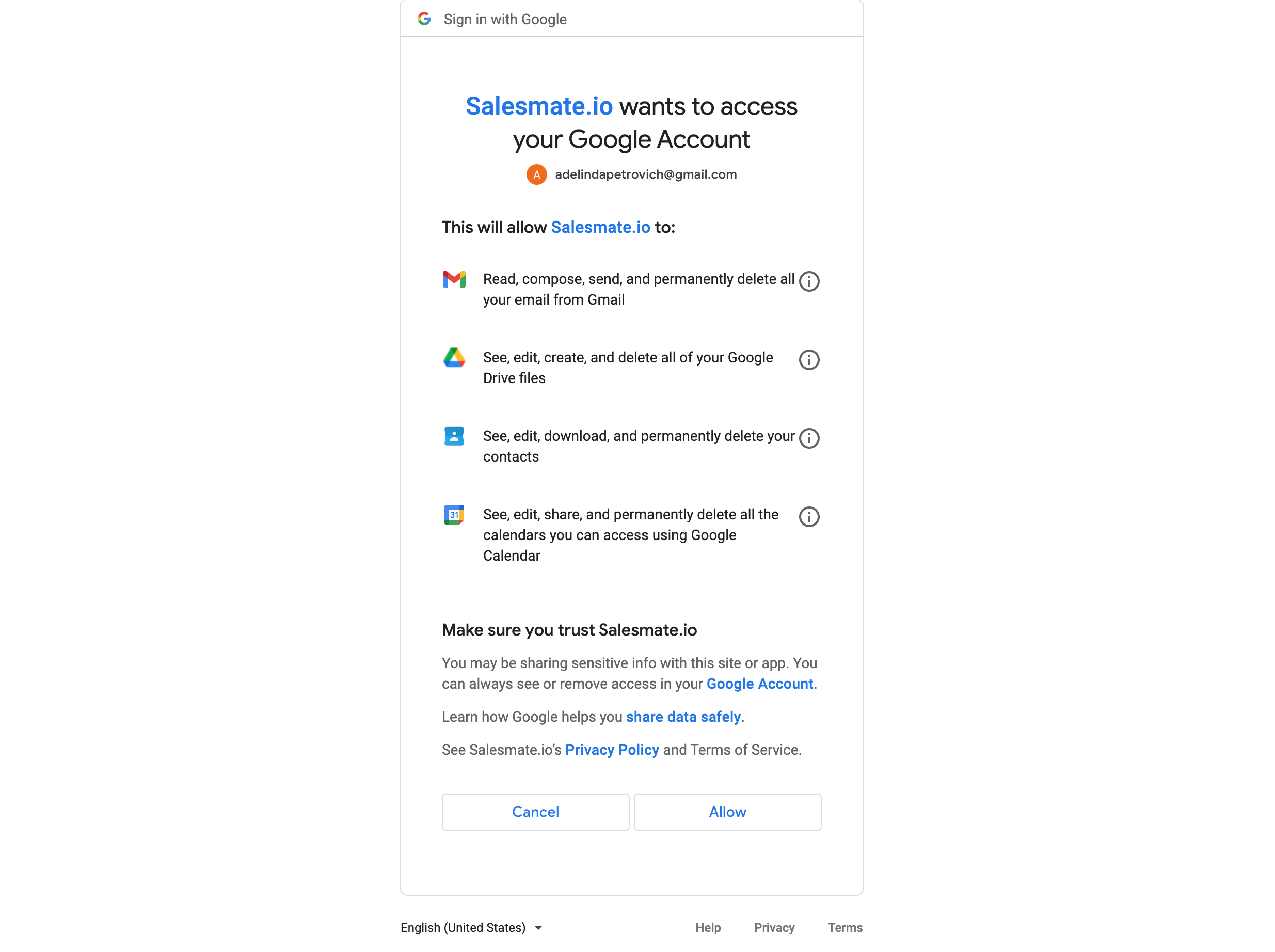Open the Terms footer link

[x=844, y=927]
